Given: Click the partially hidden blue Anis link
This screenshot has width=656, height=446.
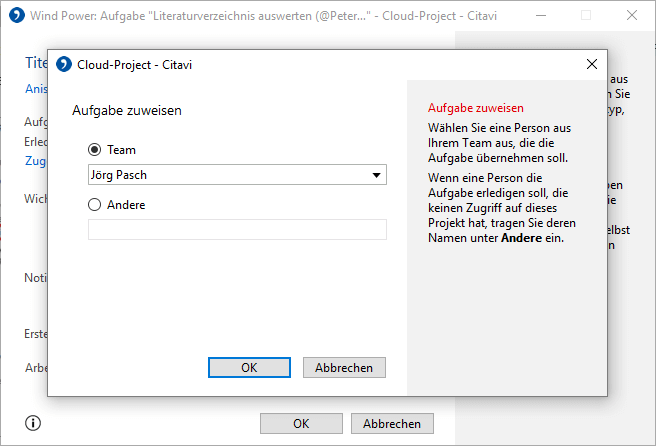Looking at the screenshot, I should [x=36, y=89].
